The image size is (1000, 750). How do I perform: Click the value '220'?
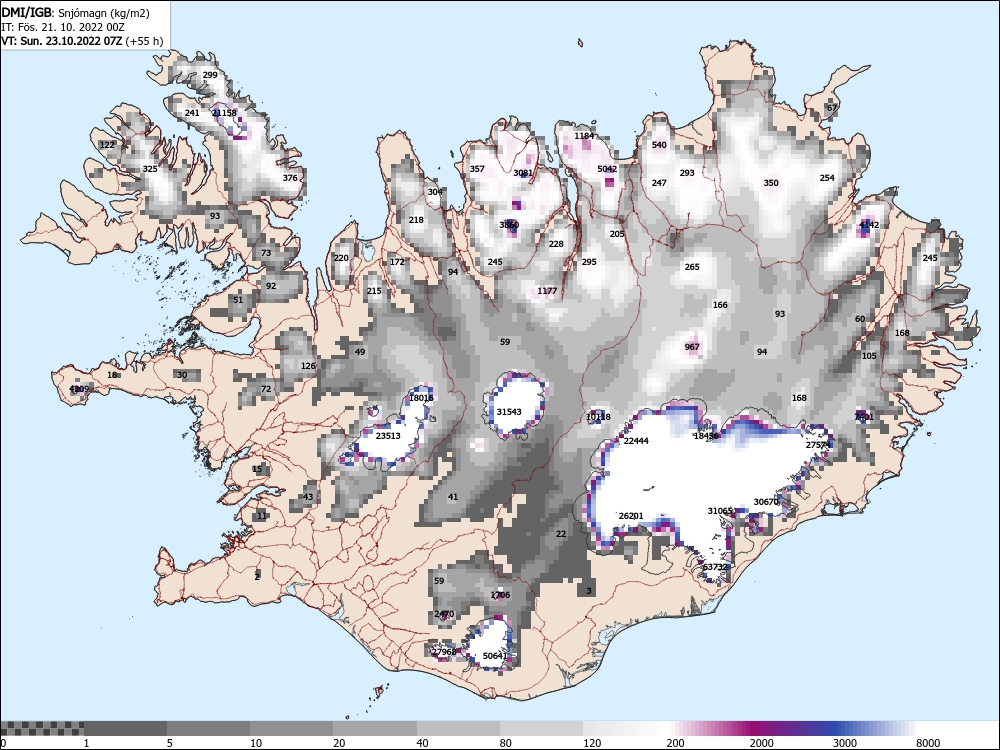(x=341, y=258)
